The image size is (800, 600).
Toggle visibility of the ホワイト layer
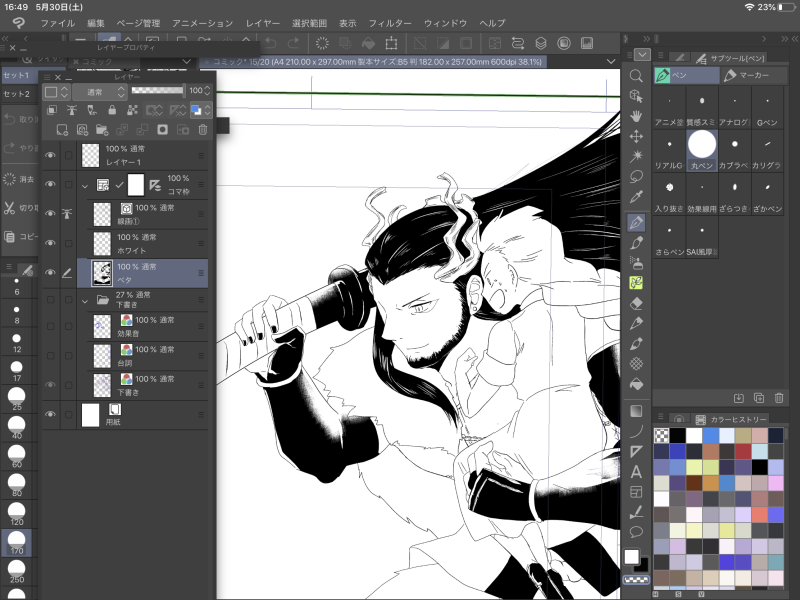[x=50, y=243]
